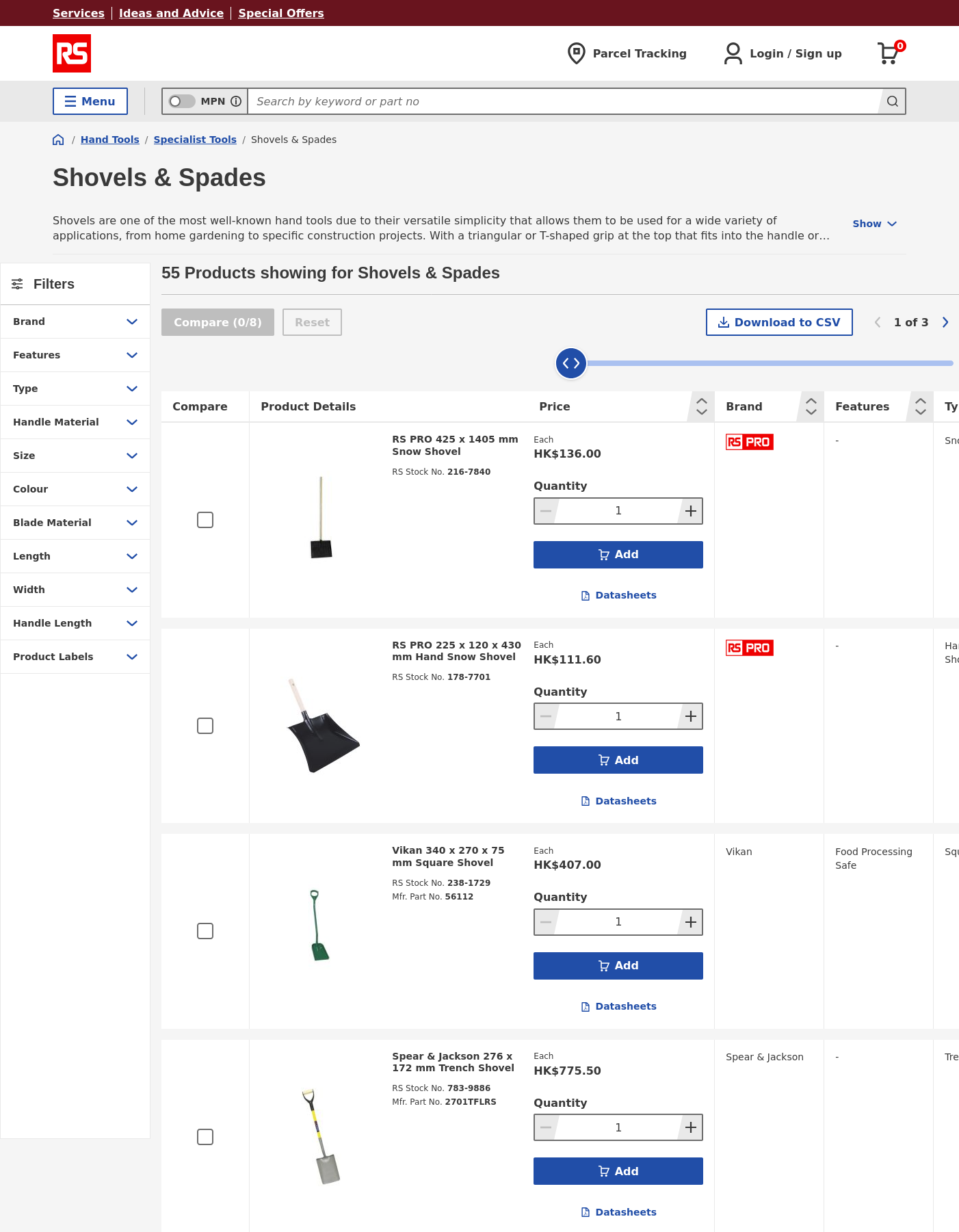Click the MPN info icon
Screen dimensions: 959x1232
(236, 101)
